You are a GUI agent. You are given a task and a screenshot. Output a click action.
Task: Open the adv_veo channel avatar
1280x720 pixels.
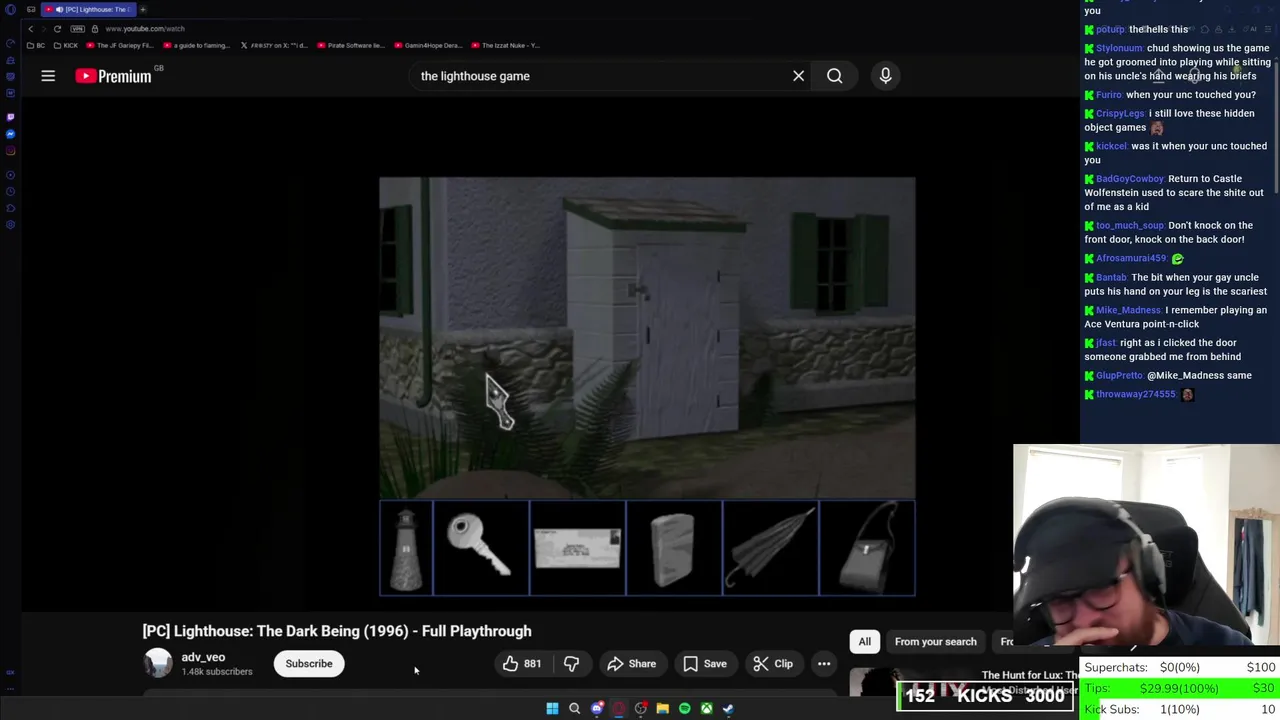click(158, 663)
